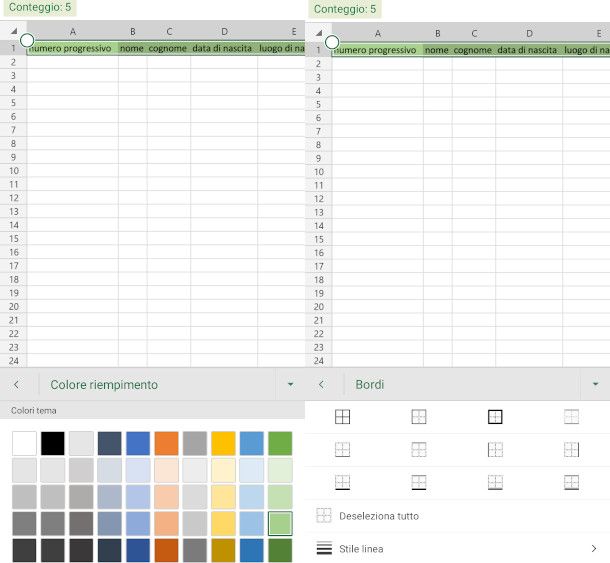Click the 'Colori tema' section label
610x563 pixels.
pyautogui.click(x=33, y=410)
